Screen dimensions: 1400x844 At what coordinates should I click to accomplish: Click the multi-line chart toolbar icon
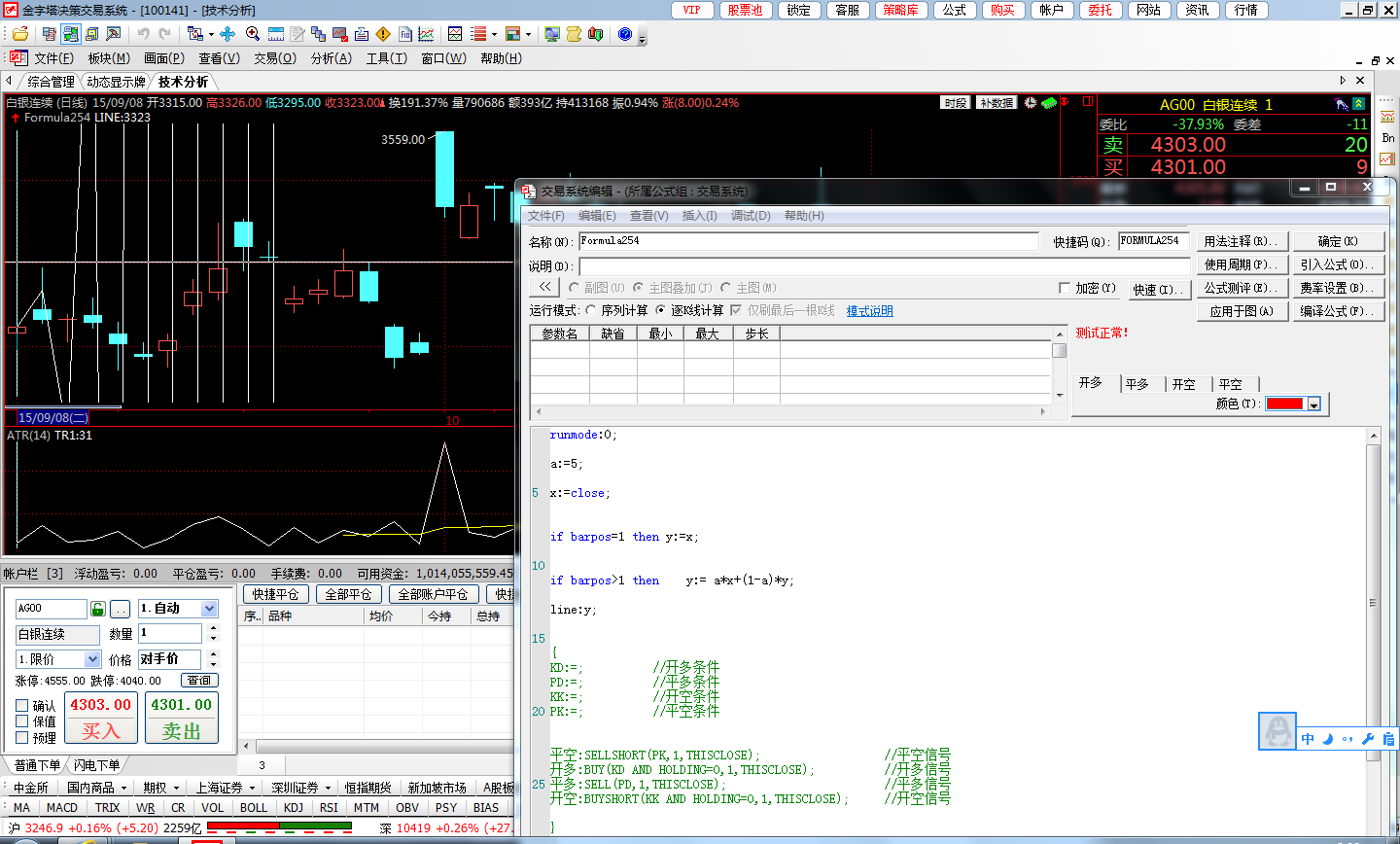tap(426, 34)
